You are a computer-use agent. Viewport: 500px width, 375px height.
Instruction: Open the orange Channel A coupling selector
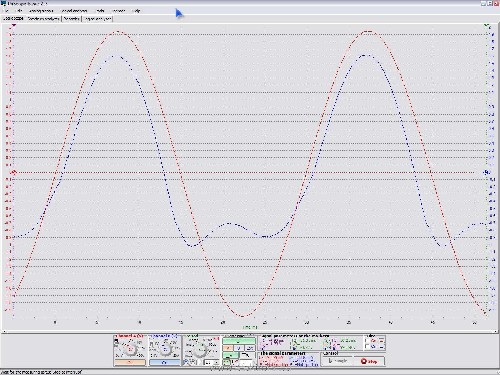[x=130, y=362]
